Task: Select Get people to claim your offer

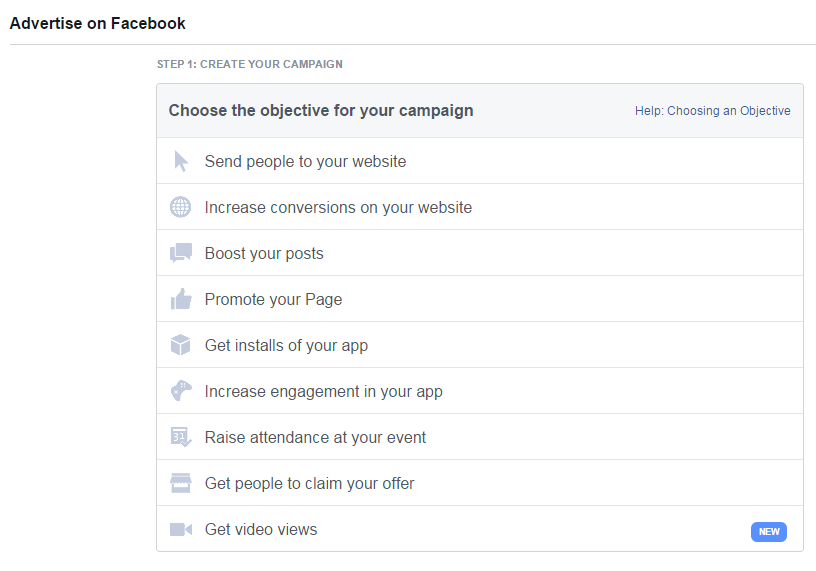Action: (309, 483)
